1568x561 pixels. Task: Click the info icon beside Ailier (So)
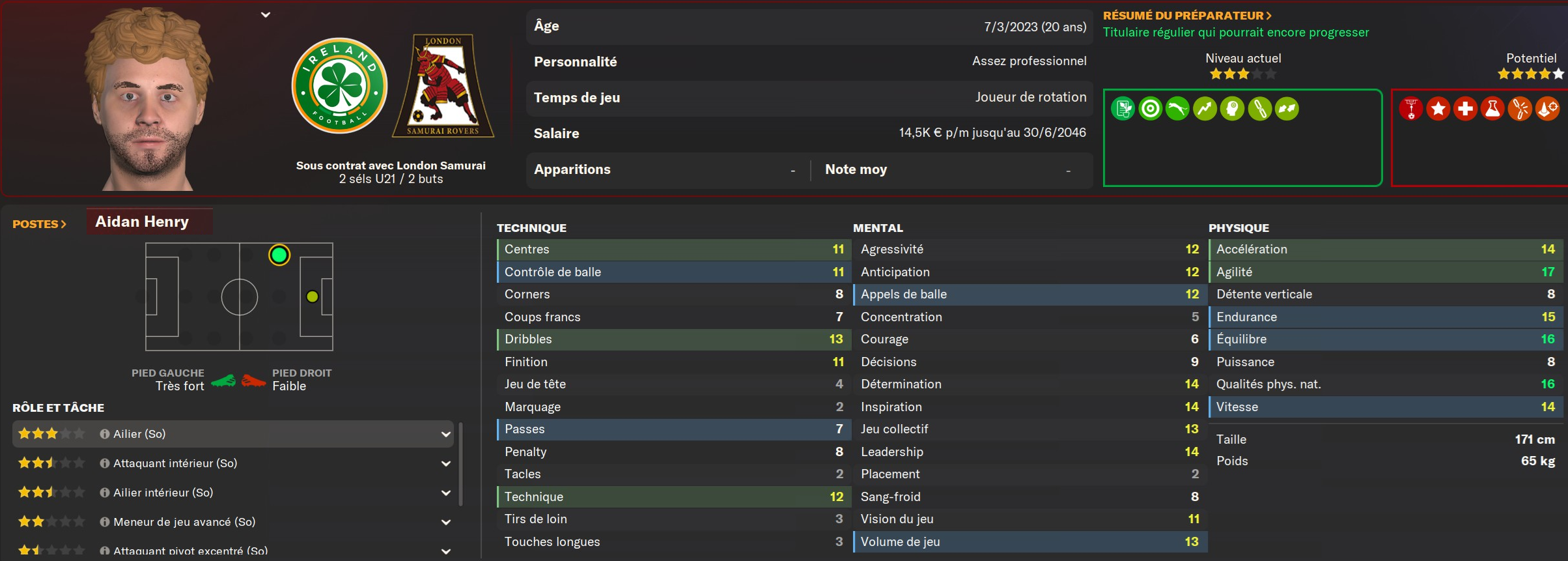coord(104,434)
